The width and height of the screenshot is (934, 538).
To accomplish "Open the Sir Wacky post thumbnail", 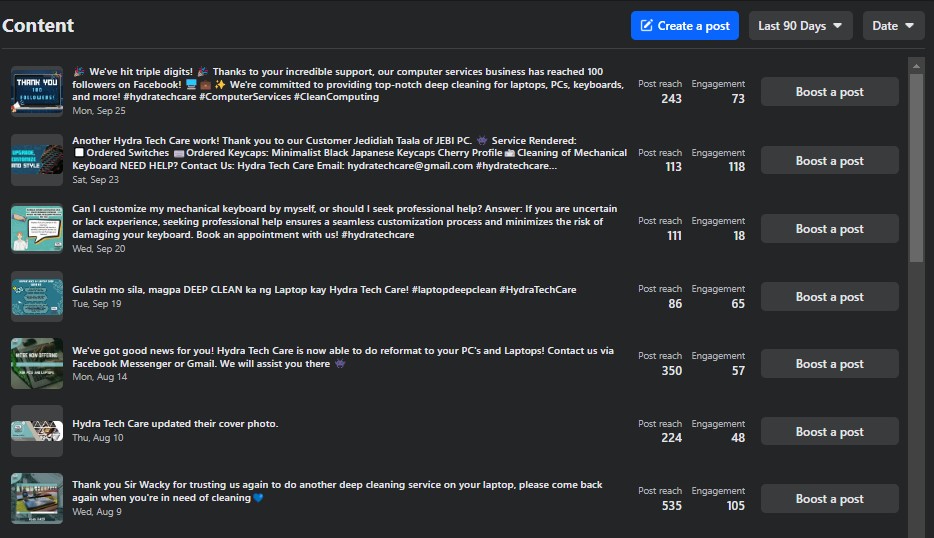I will 37,499.
